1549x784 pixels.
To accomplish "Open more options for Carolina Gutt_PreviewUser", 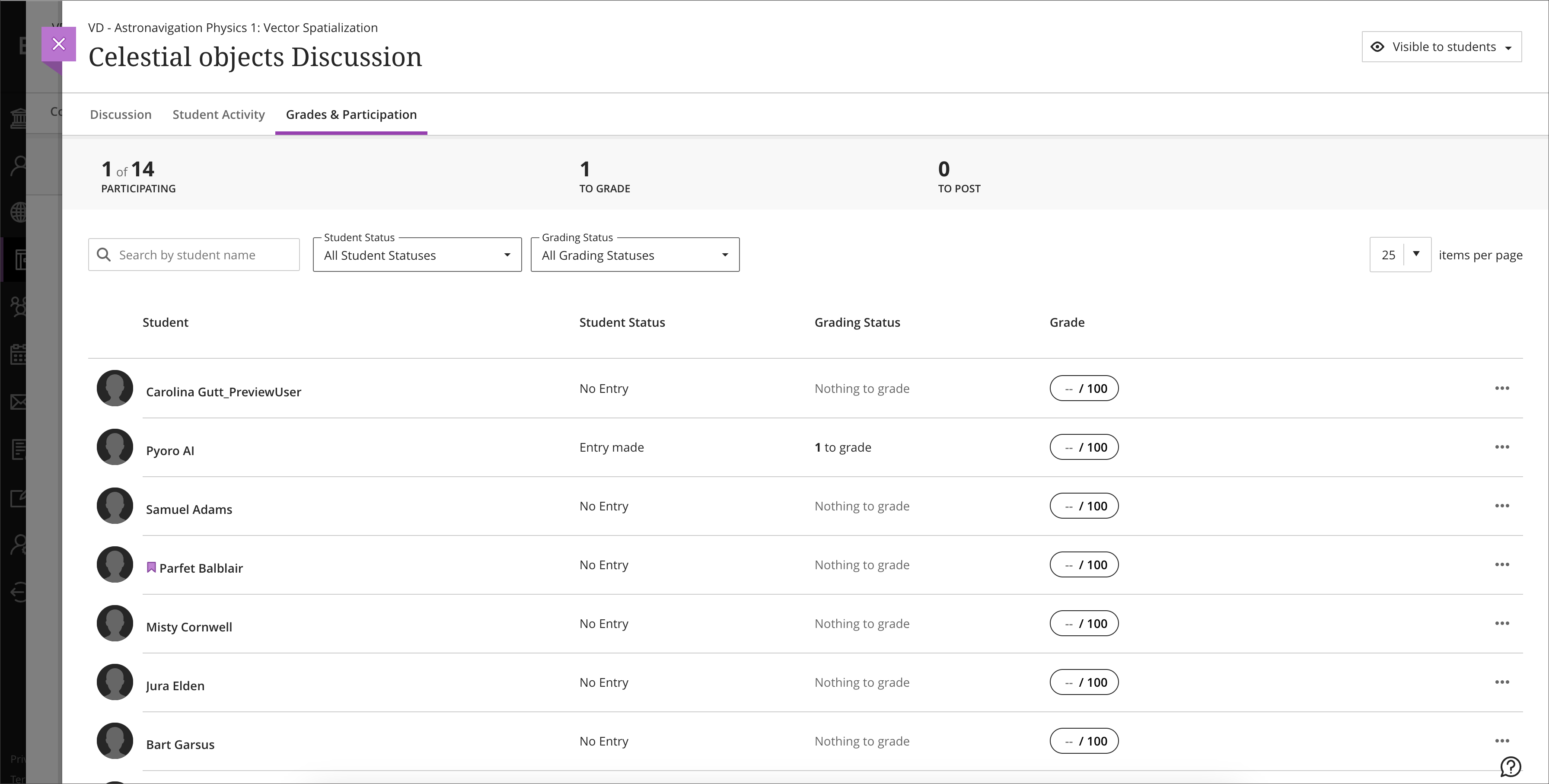I will click(1501, 389).
